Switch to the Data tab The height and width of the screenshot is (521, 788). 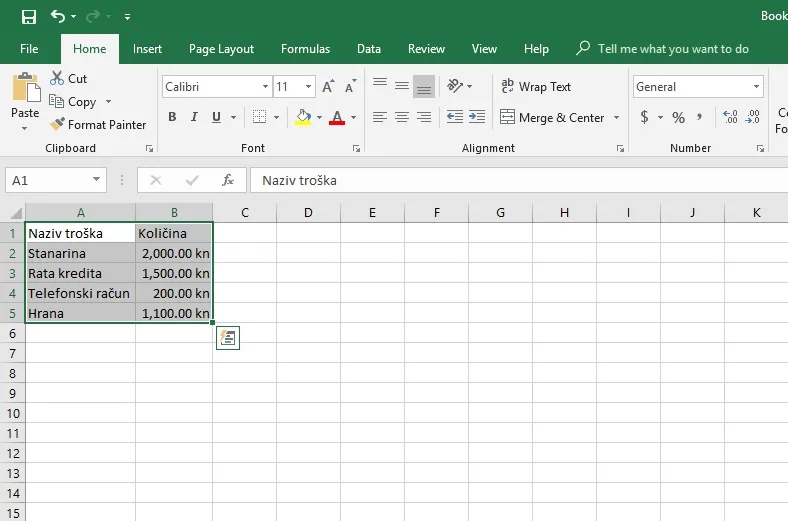coord(369,49)
